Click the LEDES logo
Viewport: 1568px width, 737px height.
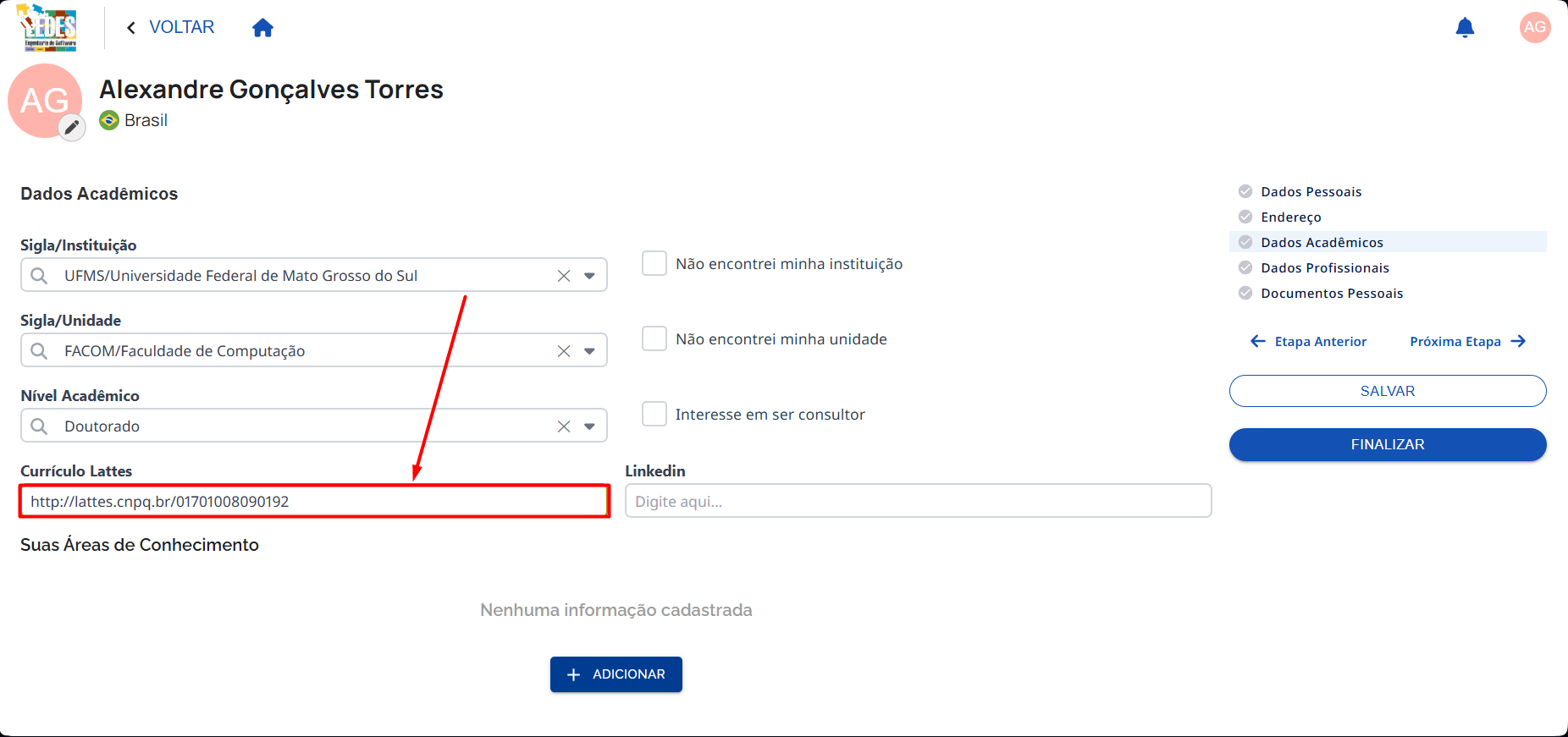click(47, 28)
